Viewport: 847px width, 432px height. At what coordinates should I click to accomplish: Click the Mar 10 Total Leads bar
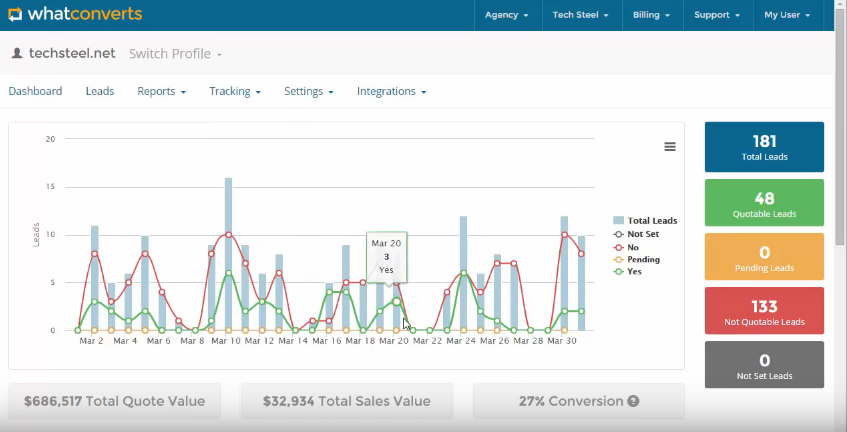(x=228, y=254)
